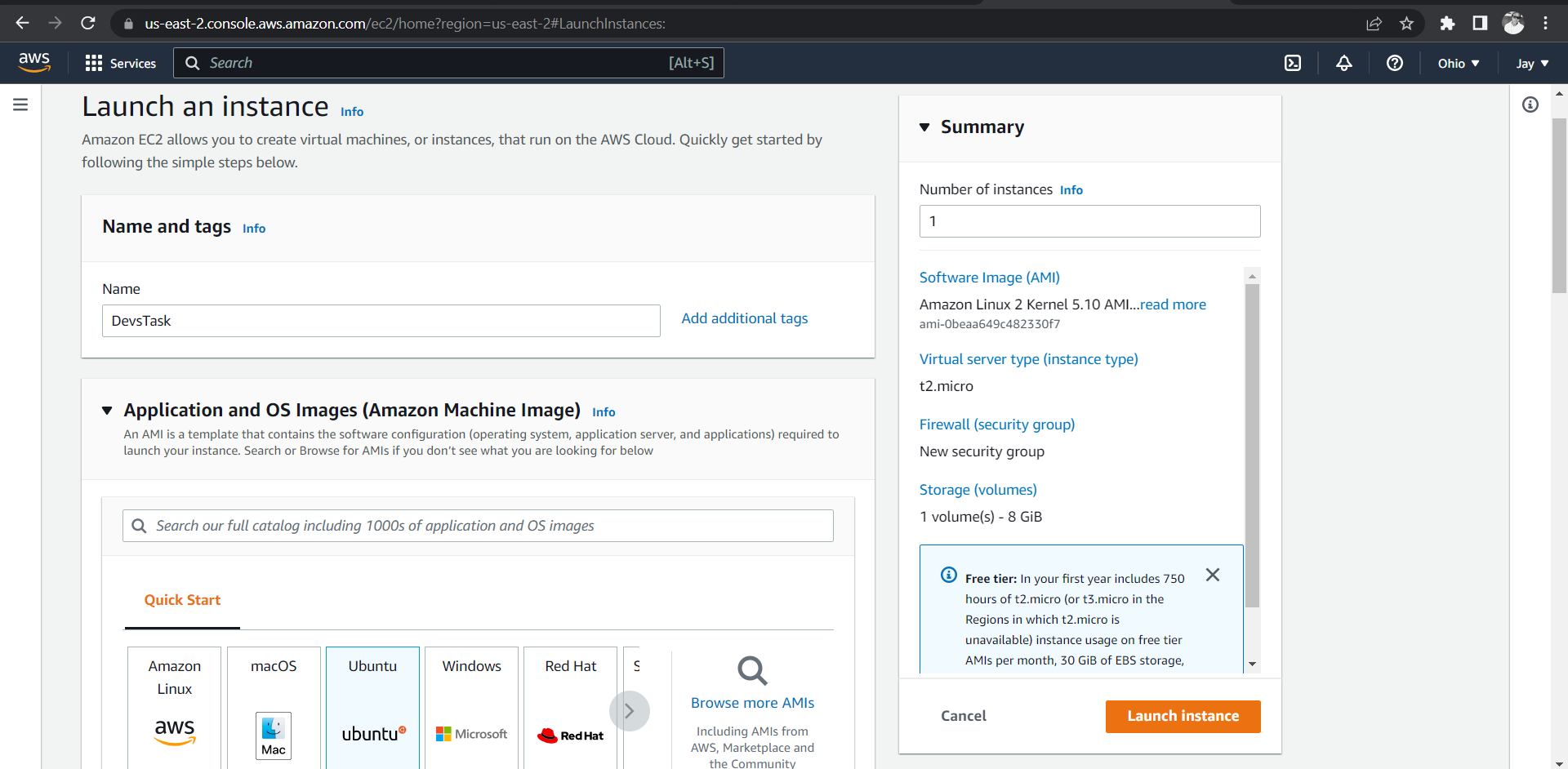Collapse the Summary section
Image resolution: width=1568 pixels, height=769 pixels.
[x=926, y=127]
